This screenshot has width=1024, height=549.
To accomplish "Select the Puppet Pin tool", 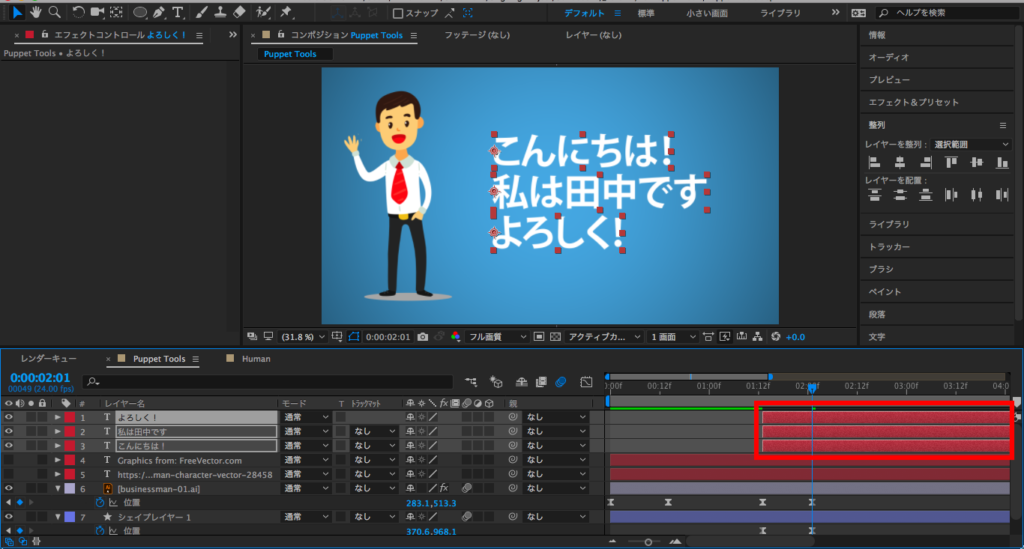I will pos(286,13).
